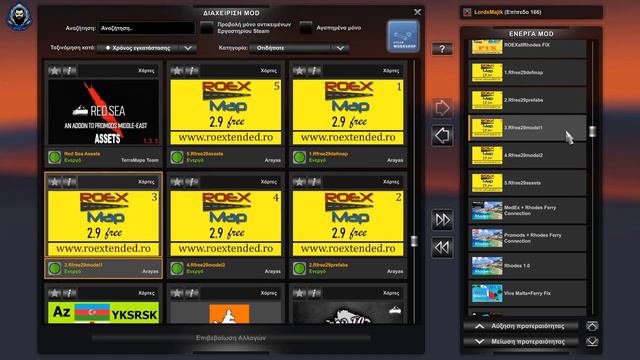Close the mod manager window

417,12
